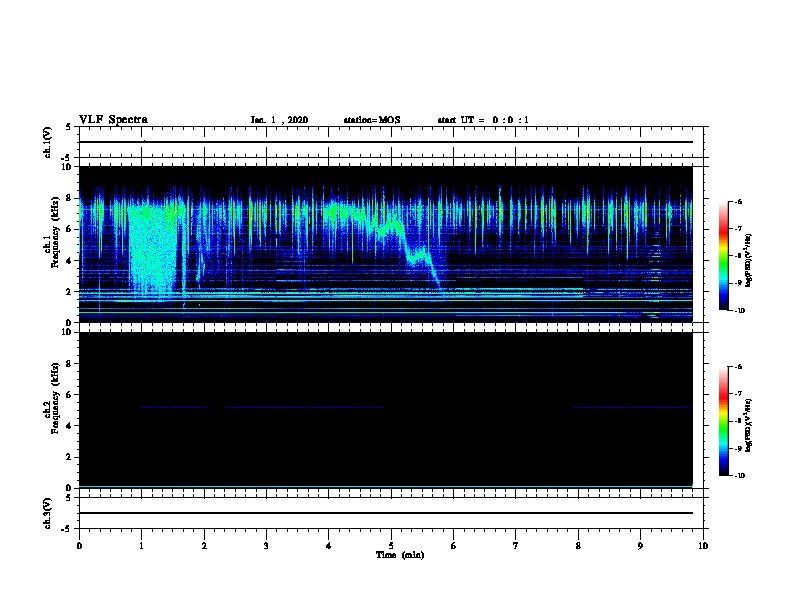
Task: Click the "5" upper tick of ch.1(V) panel
Action: tap(69, 127)
